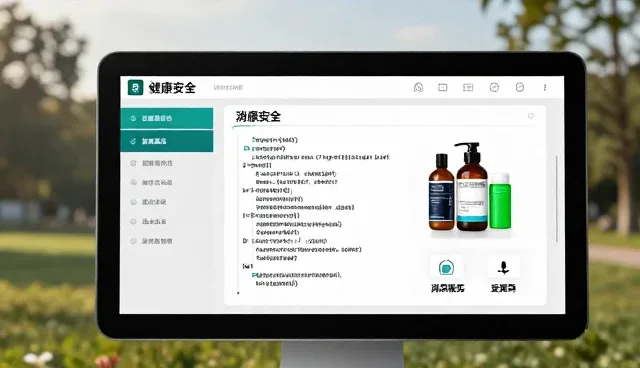This screenshot has height=368, width=640.
Task: Click the card-with-lines icon in top toolbar
Action: coord(468,87)
